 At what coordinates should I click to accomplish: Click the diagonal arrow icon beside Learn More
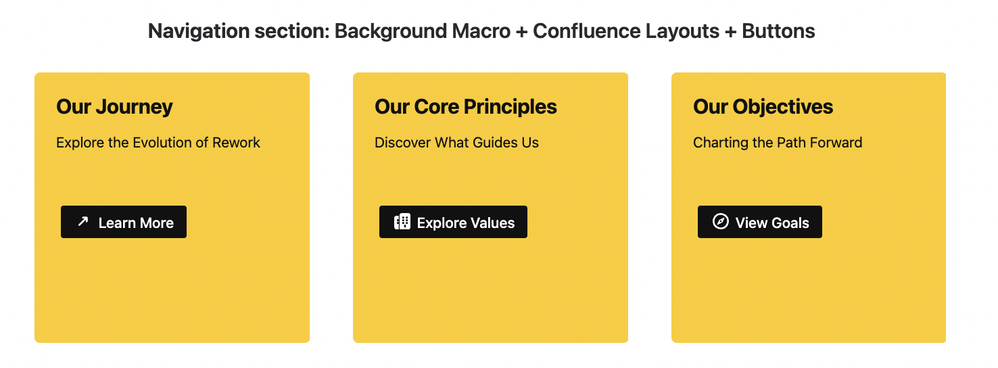coord(83,222)
